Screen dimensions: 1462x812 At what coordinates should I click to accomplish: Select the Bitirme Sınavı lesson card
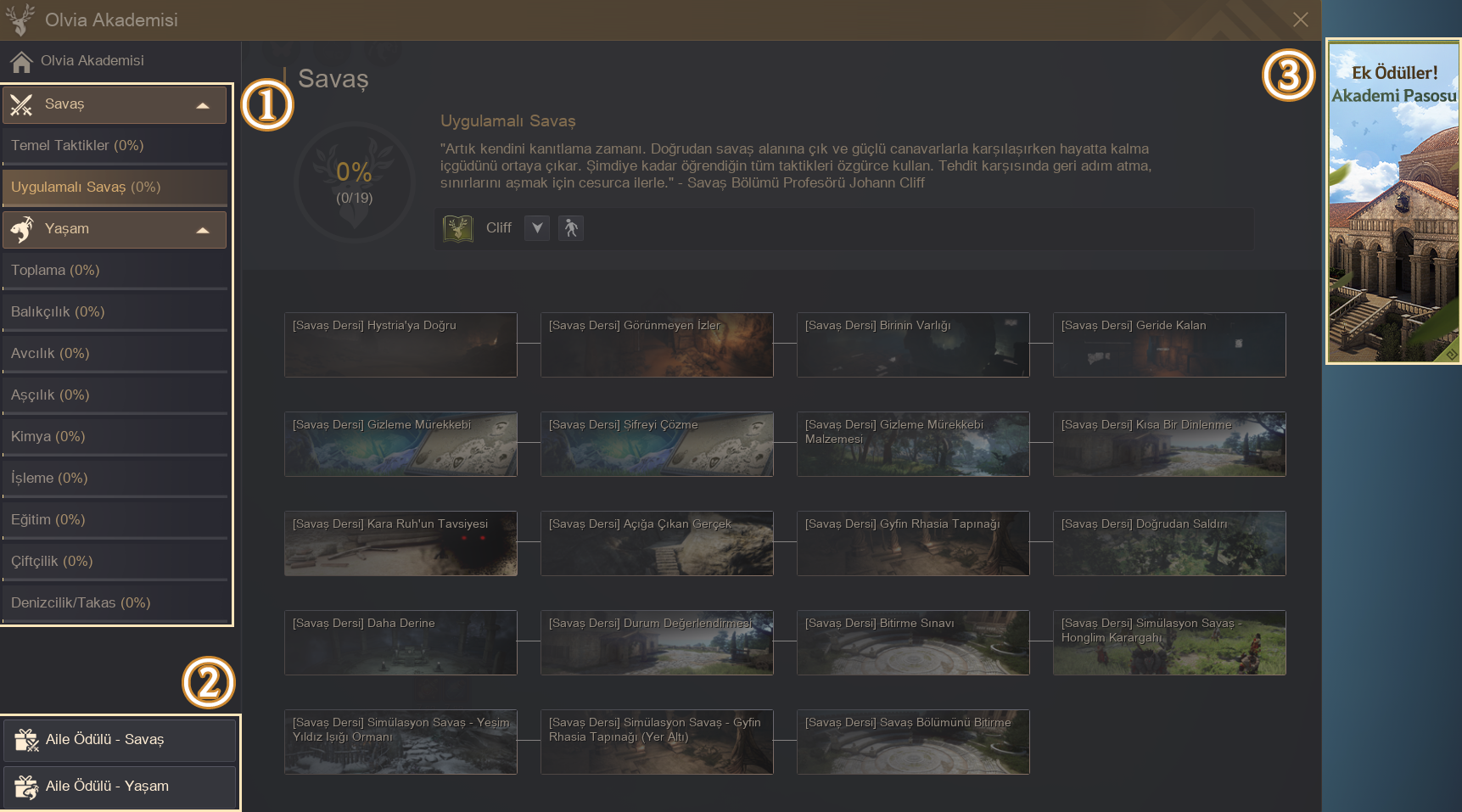pos(913,643)
